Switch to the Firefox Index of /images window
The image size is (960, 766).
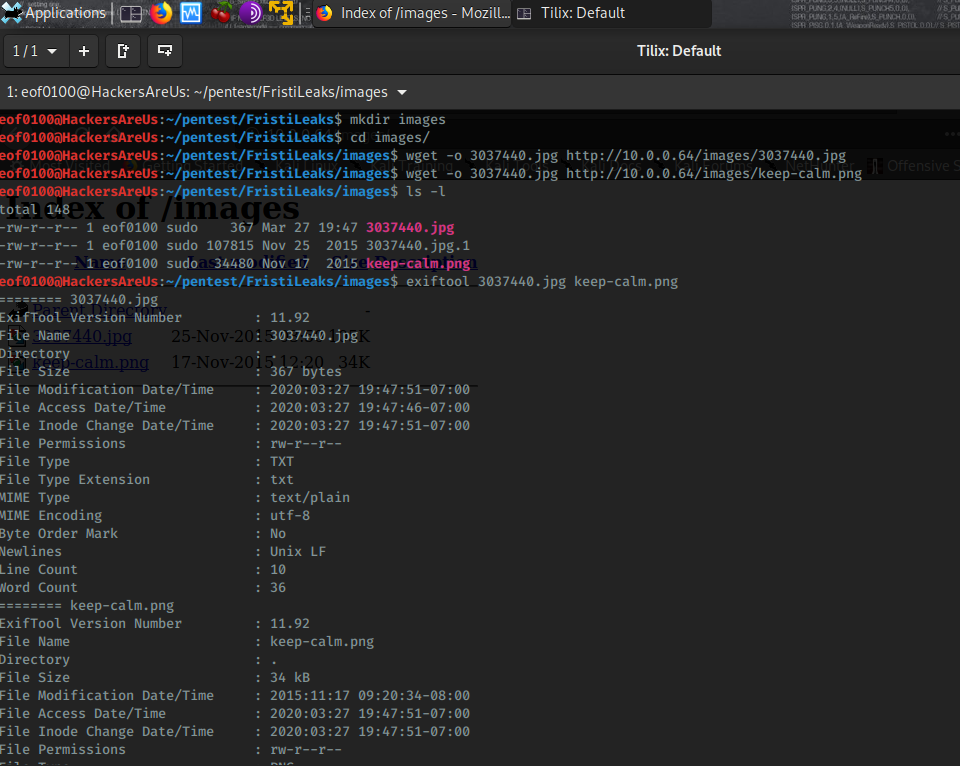point(410,13)
